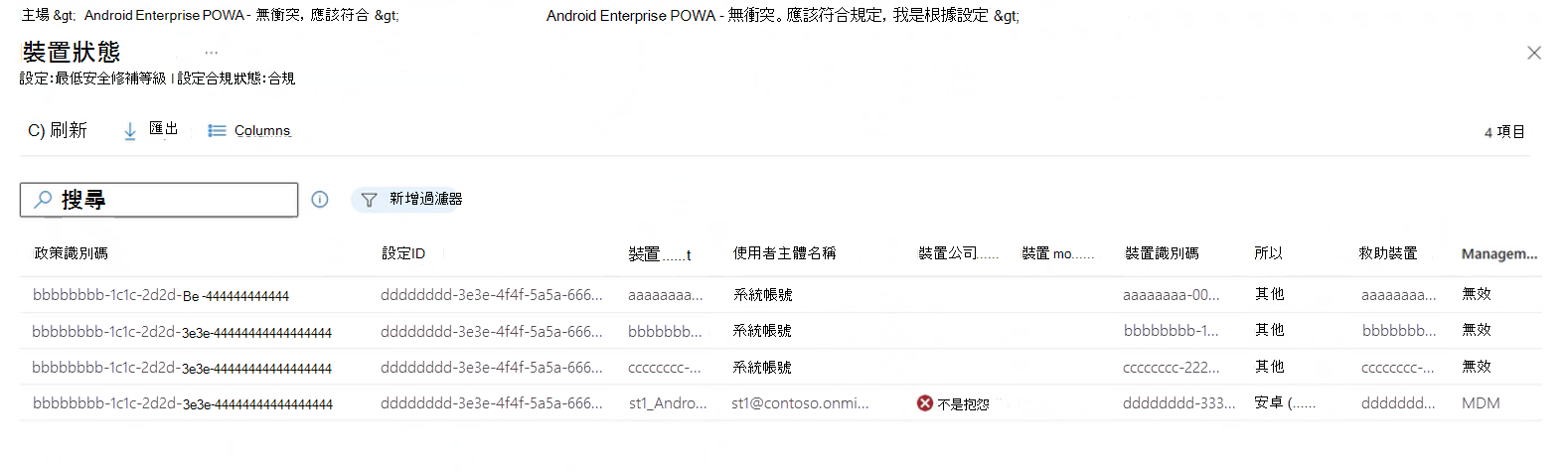
Task: Sort by 裝置識別碼 column header
Action: click(1162, 253)
